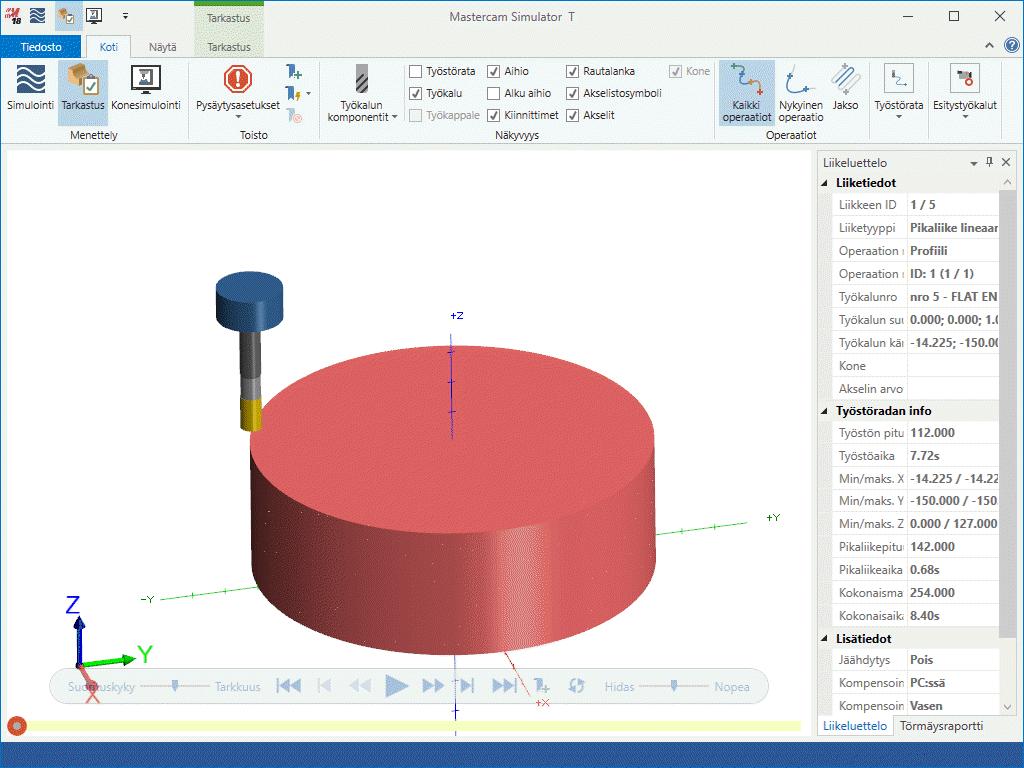Open Työkalun komponentit tool components
The image size is (1024, 768).
tap(362, 93)
